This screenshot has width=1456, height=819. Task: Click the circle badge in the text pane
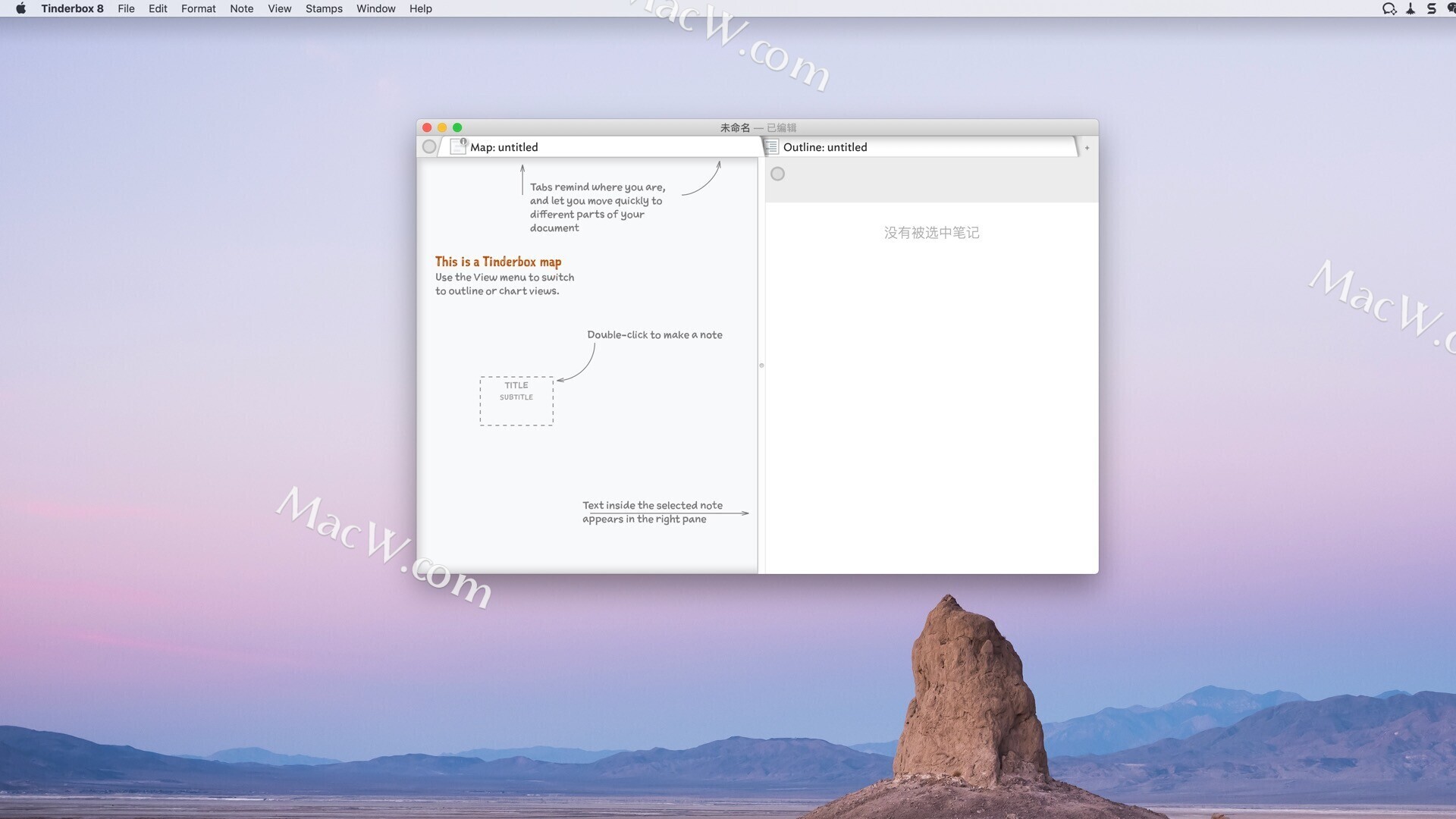point(777,174)
